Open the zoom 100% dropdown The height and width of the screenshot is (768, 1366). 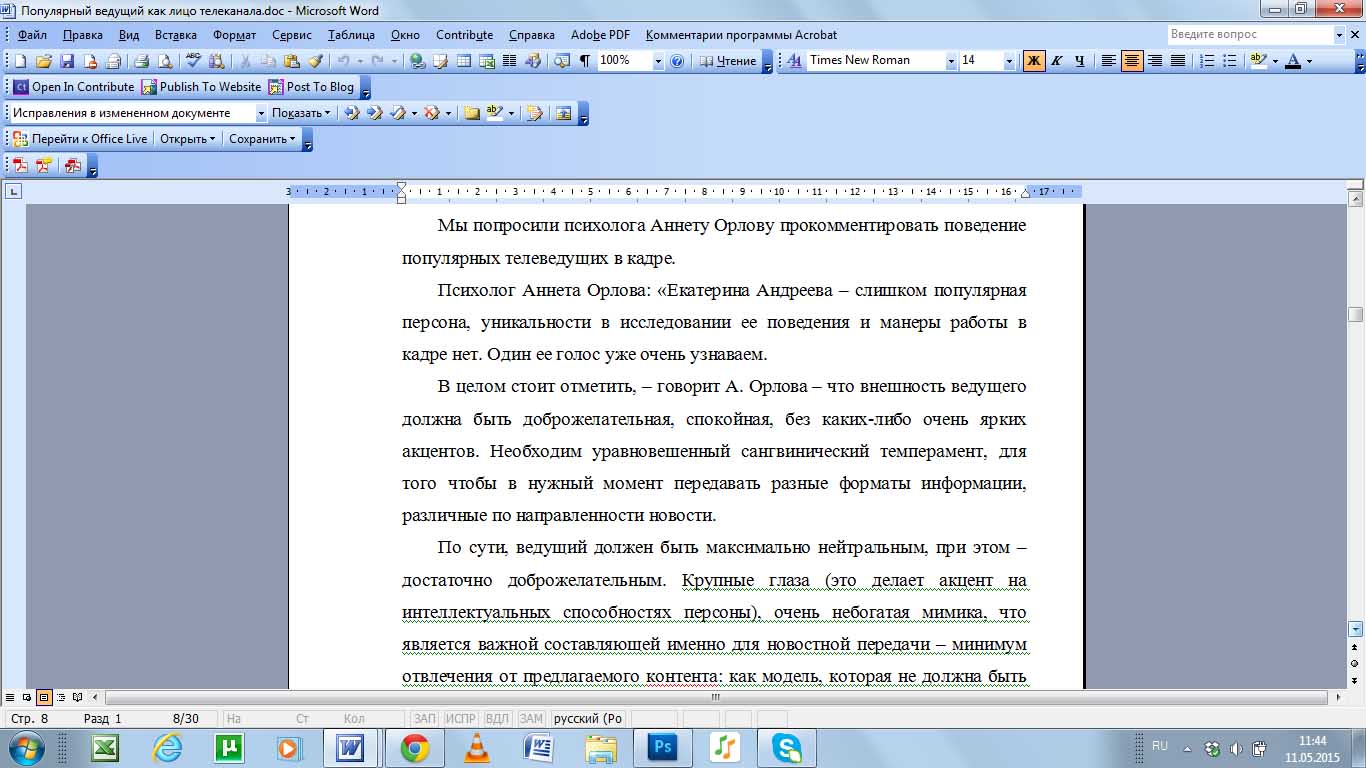(x=658, y=61)
